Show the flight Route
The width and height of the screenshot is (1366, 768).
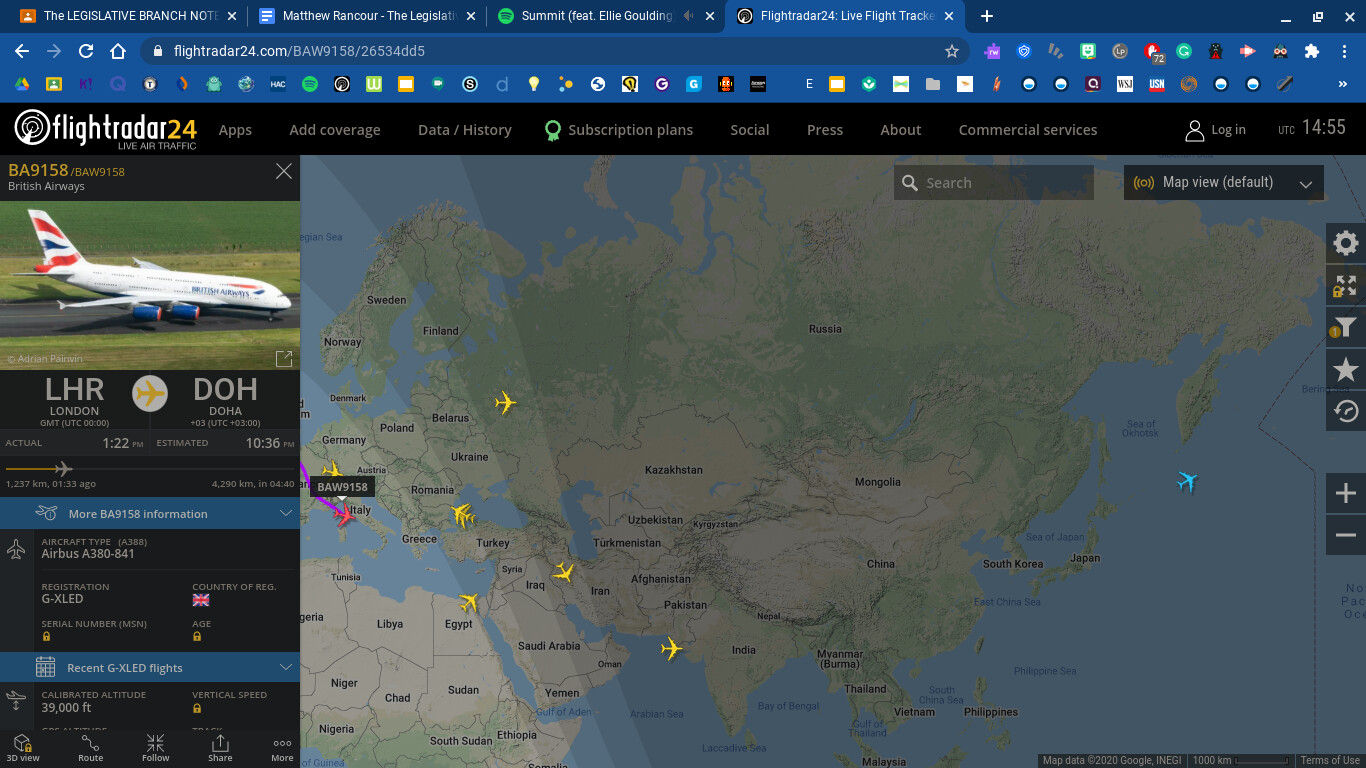pos(91,748)
